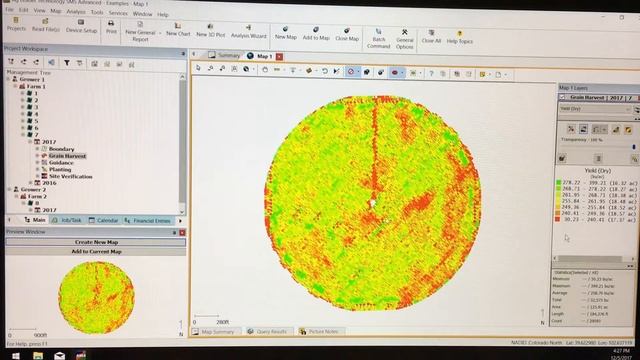640x360 pixels.
Task: Open Device Setup from toolbar
Action: 81,25
